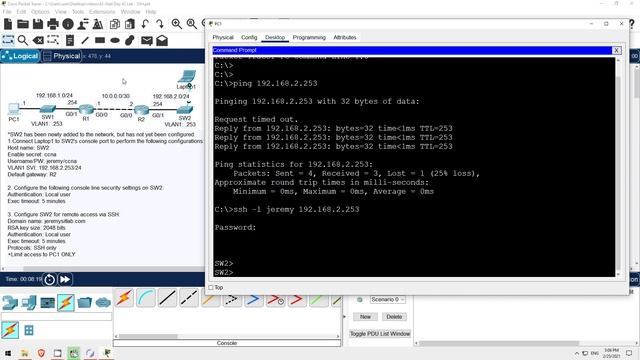Open the Windows Start menu
Viewport: 640px width, 360px height.
click(8, 353)
